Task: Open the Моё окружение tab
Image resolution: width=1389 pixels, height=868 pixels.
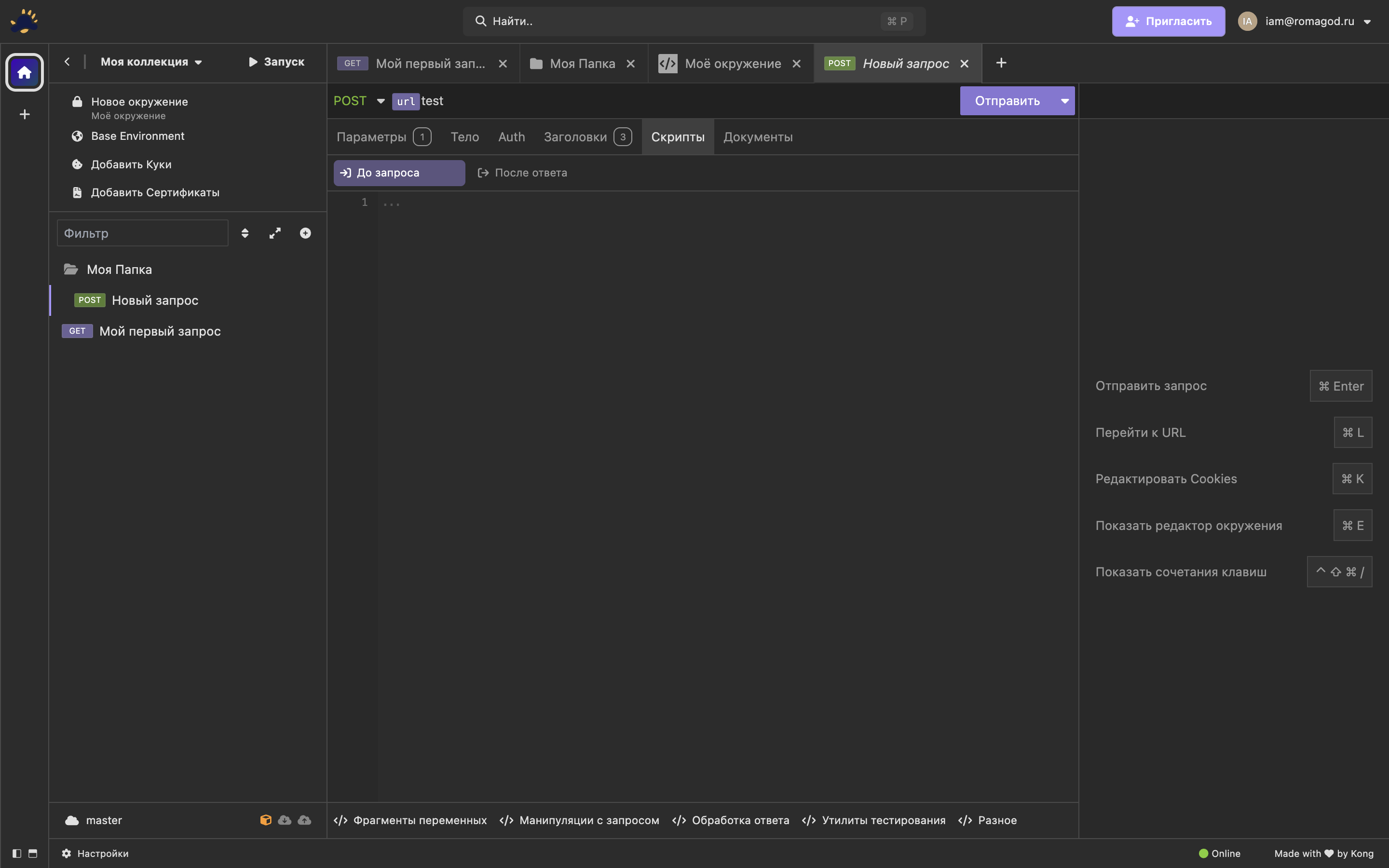Action: (x=733, y=63)
